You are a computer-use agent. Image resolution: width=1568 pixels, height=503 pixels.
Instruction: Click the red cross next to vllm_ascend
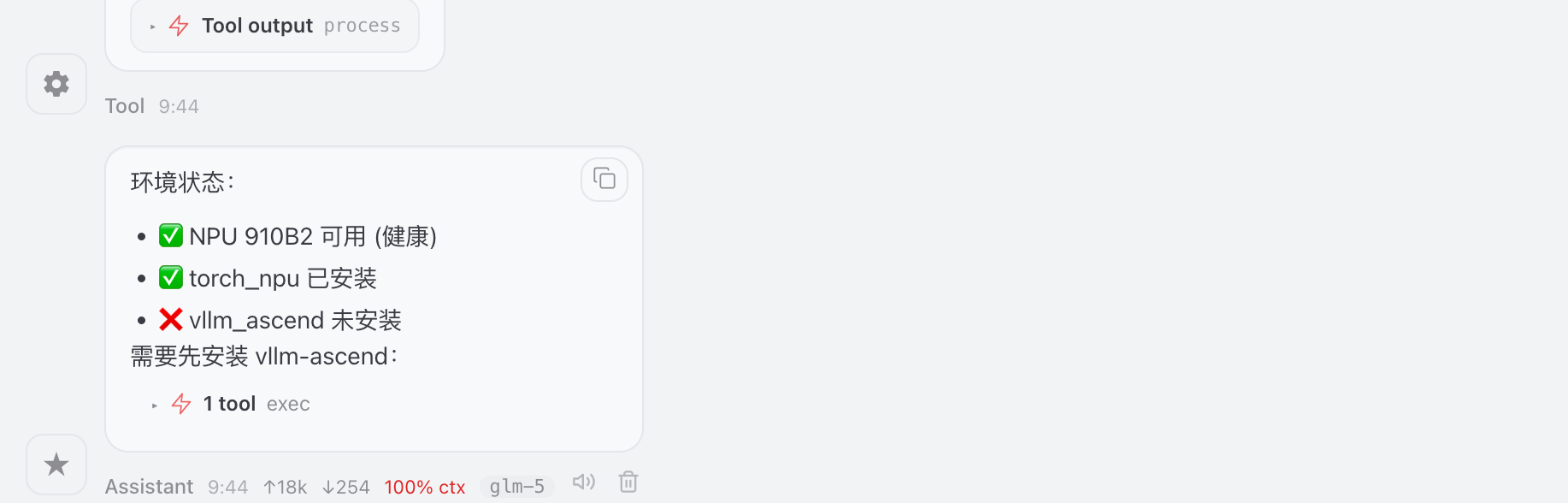(171, 319)
